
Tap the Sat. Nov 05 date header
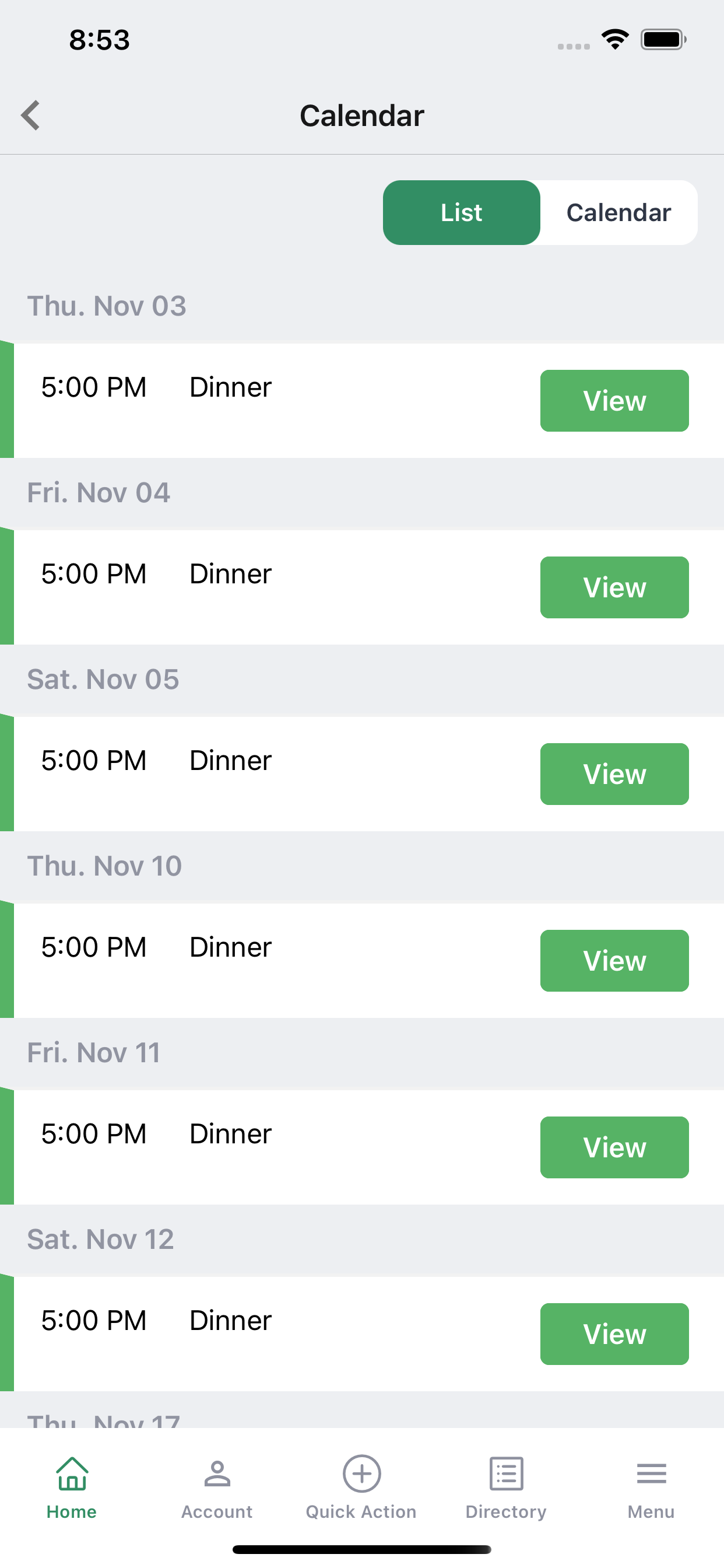[x=103, y=680]
